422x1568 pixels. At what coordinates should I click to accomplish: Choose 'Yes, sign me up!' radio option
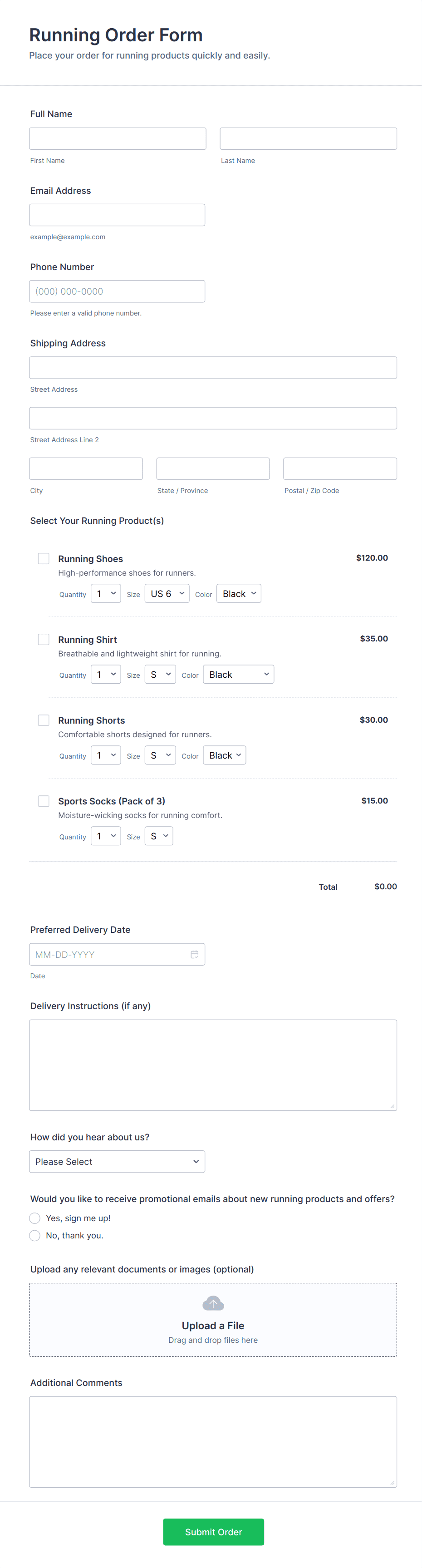[x=34, y=1218]
